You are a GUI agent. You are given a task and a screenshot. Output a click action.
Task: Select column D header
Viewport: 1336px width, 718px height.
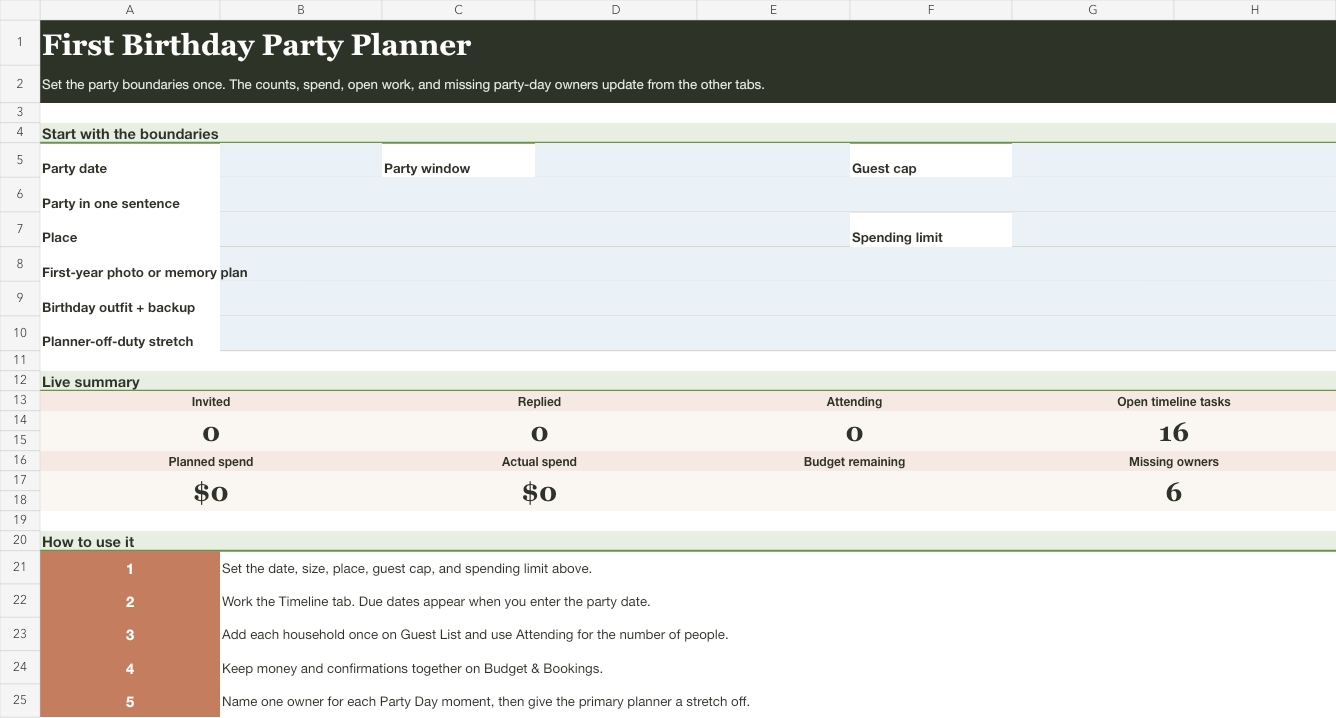click(x=616, y=10)
